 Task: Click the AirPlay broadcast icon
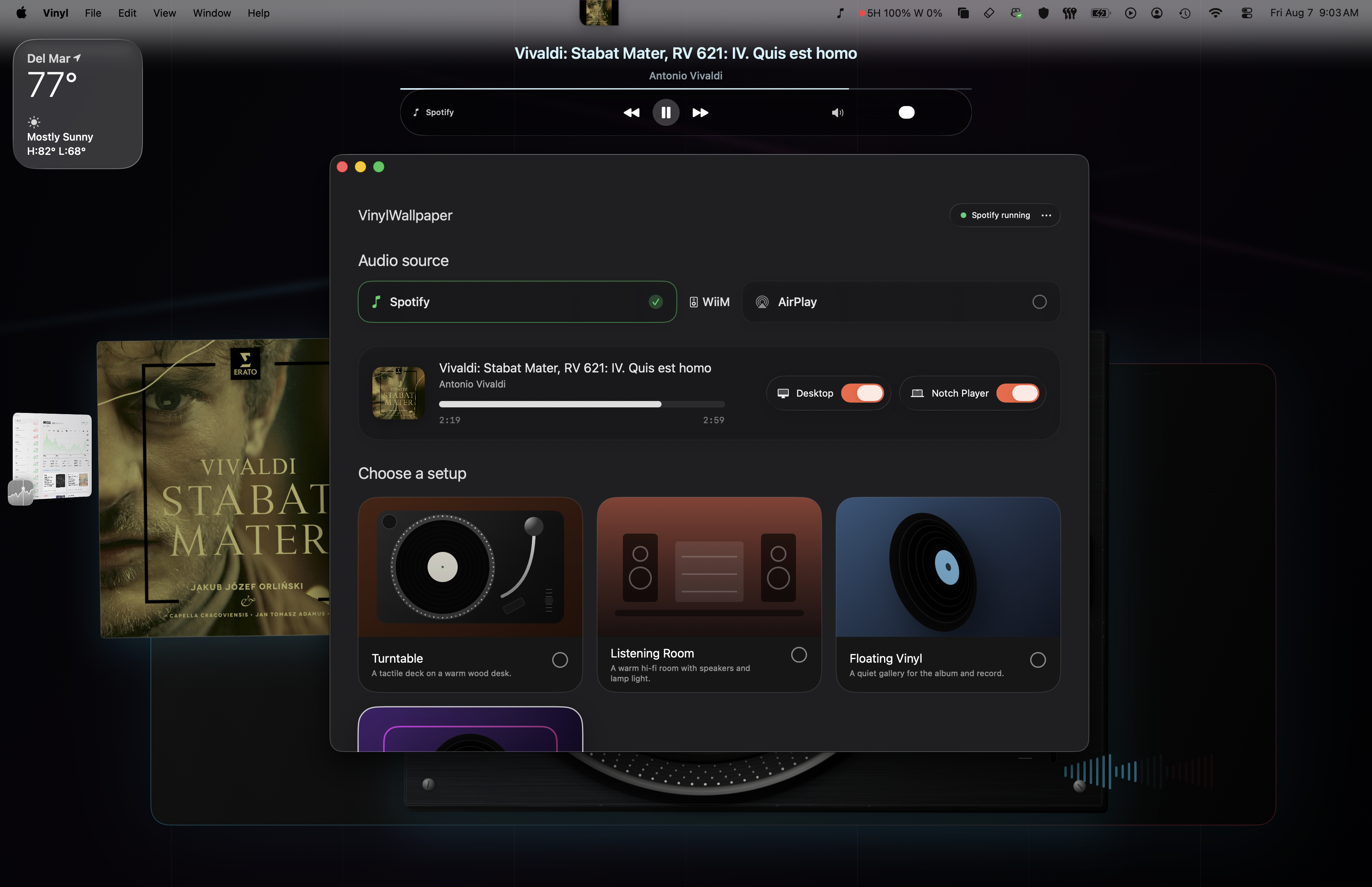click(762, 302)
